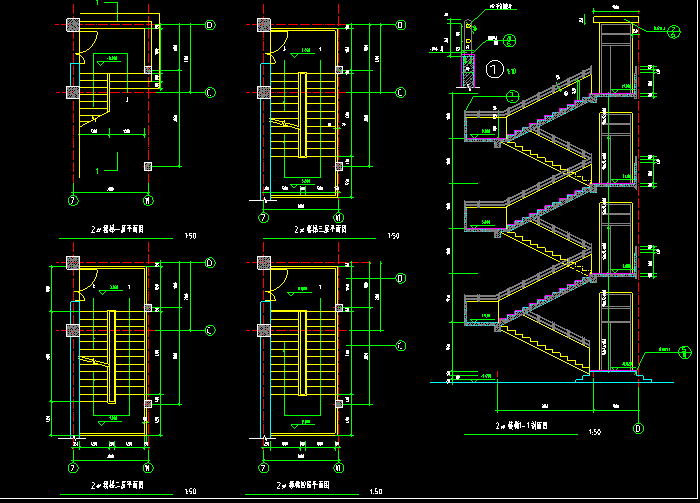Image resolution: width=700 pixels, height=503 pixels.
Task: Click axis bubble C on top-left floor plan
Action: [x=210, y=93]
